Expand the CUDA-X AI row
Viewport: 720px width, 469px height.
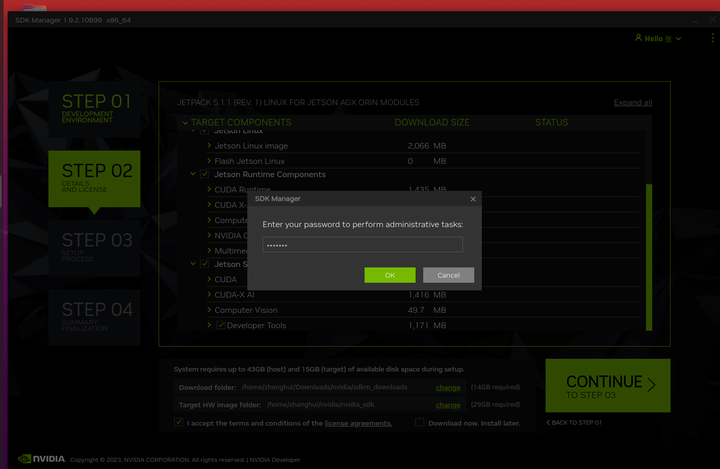(x=209, y=294)
